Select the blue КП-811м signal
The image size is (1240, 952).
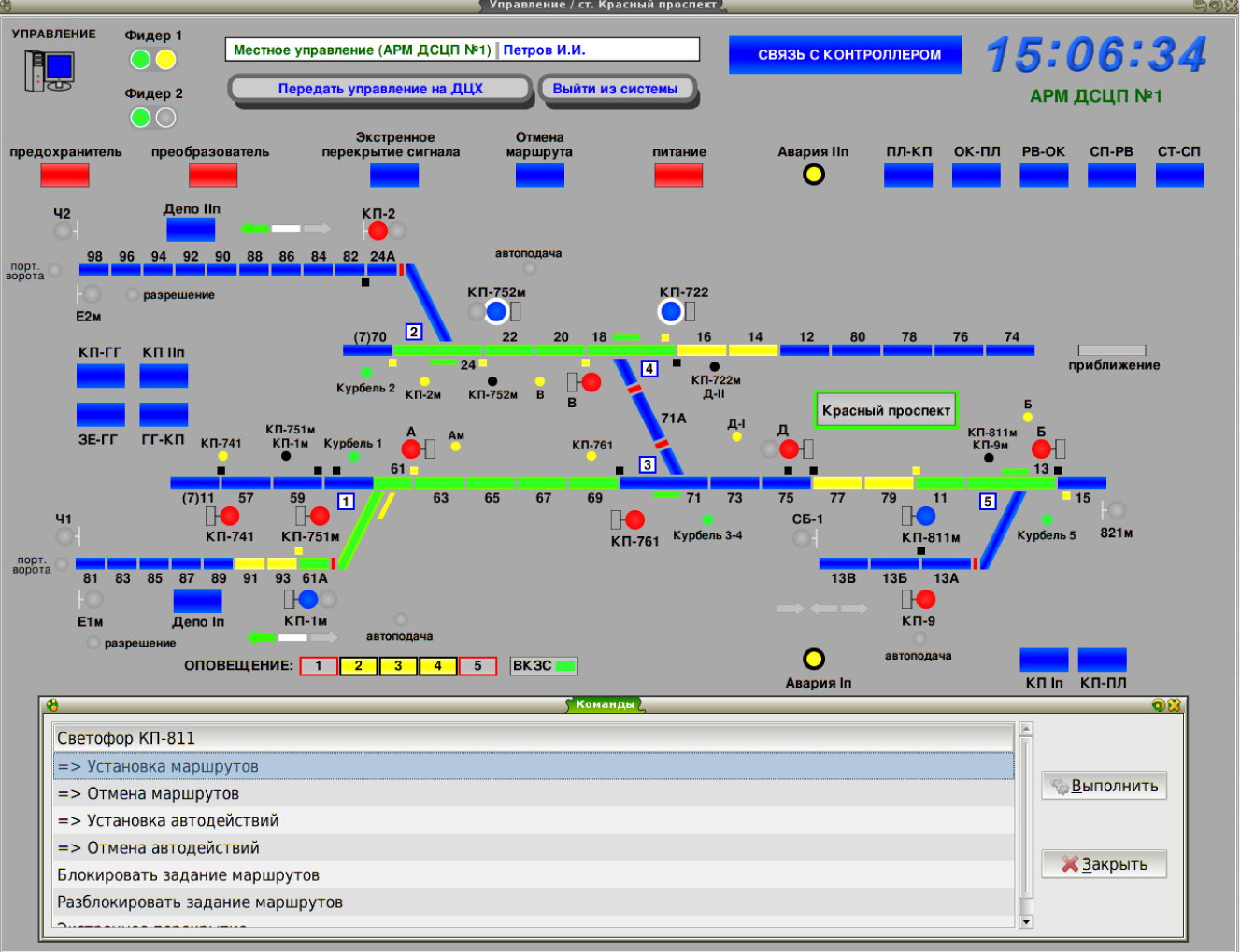click(x=925, y=516)
